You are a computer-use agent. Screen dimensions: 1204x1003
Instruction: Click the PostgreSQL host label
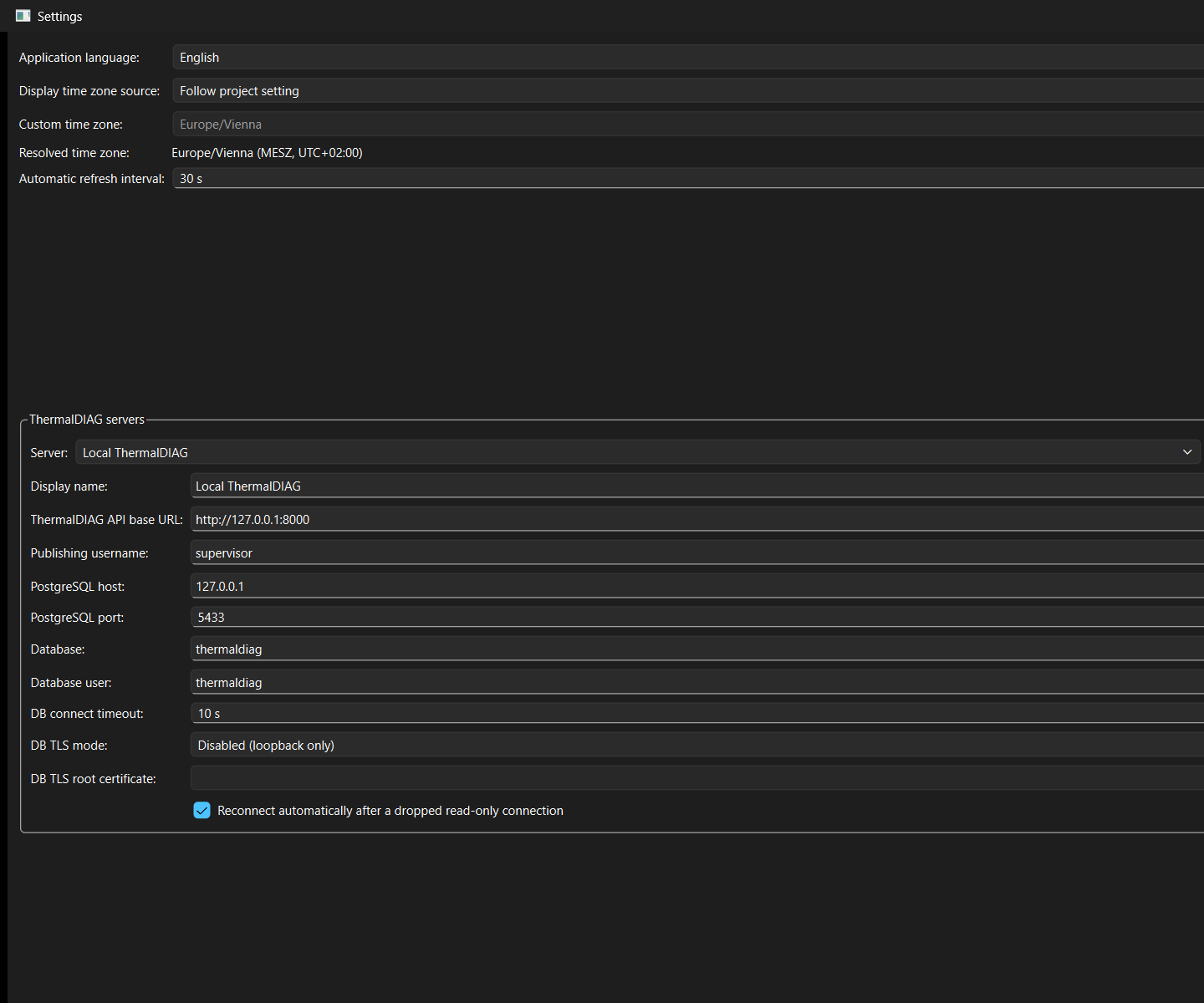tap(78, 587)
